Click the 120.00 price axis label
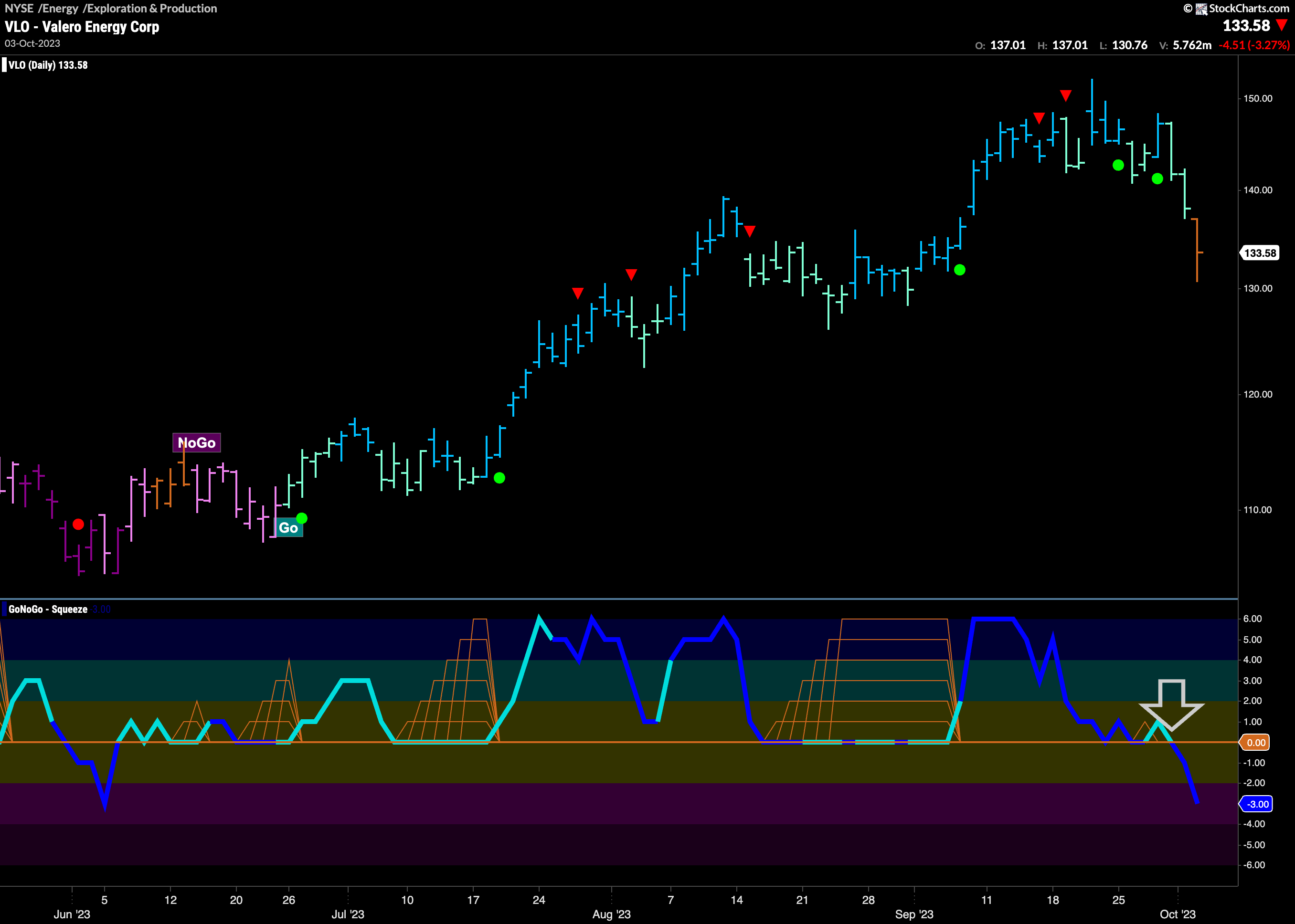 click(x=1257, y=394)
